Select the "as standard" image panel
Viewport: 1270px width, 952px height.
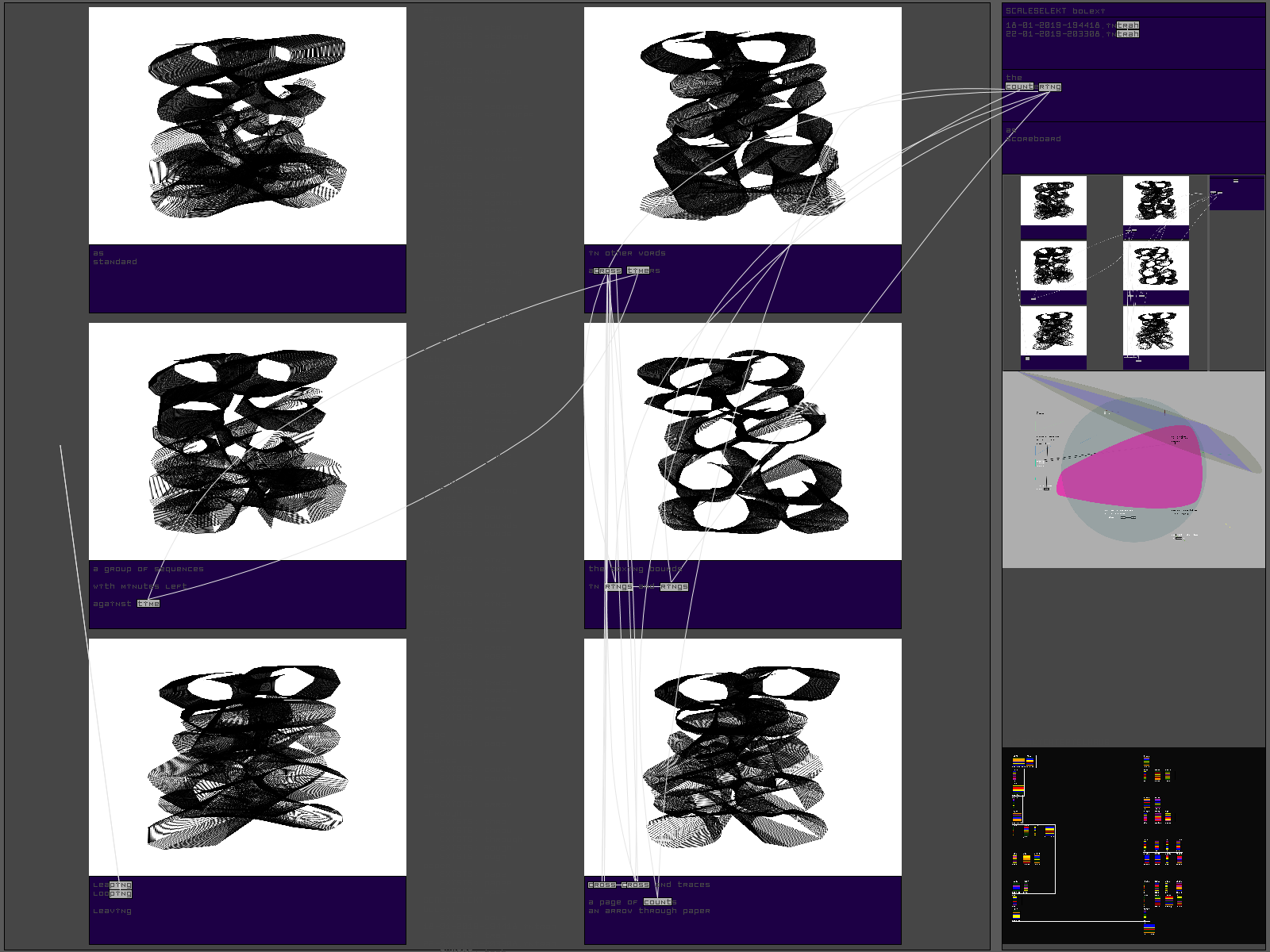point(248,126)
